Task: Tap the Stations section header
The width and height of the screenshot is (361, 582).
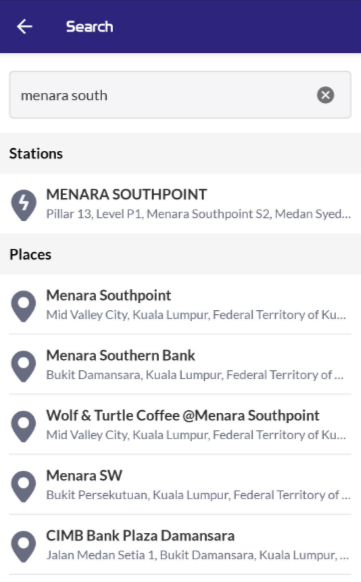Action: point(36,154)
